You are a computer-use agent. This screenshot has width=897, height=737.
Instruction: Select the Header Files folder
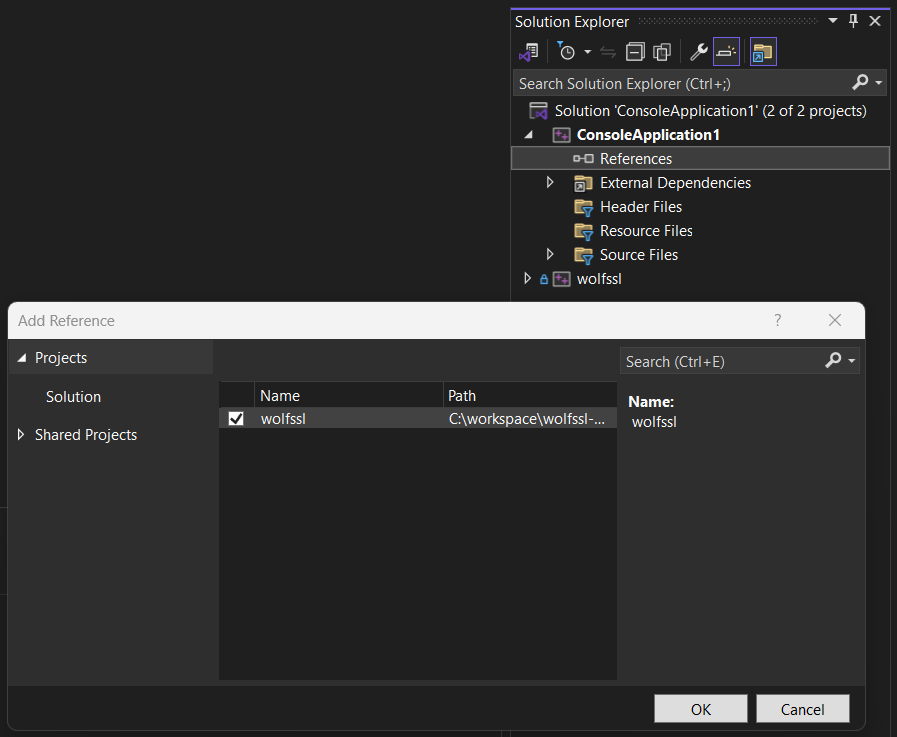tap(641, 207)
